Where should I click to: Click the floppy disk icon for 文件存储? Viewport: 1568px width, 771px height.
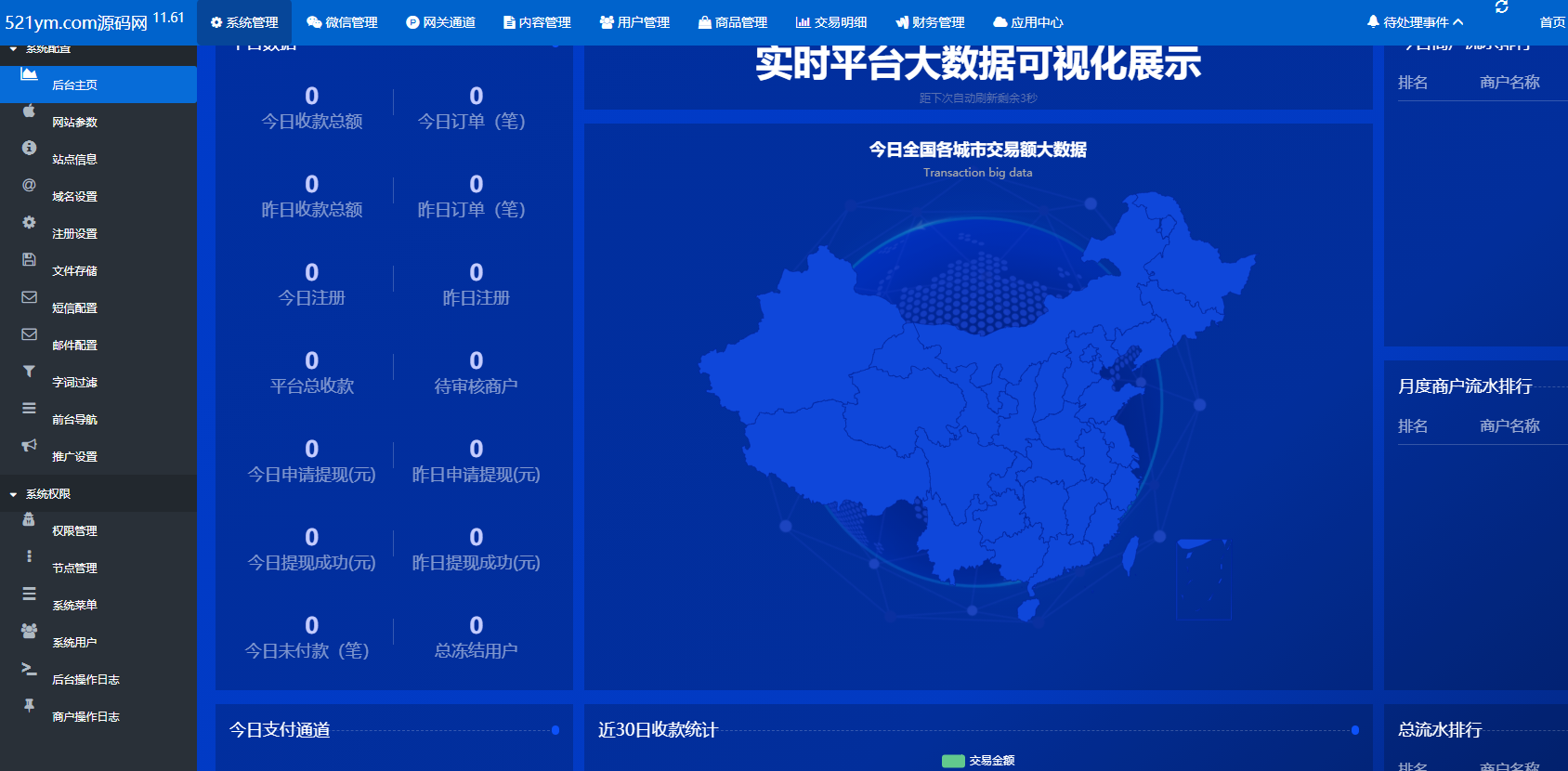point(29,260)
